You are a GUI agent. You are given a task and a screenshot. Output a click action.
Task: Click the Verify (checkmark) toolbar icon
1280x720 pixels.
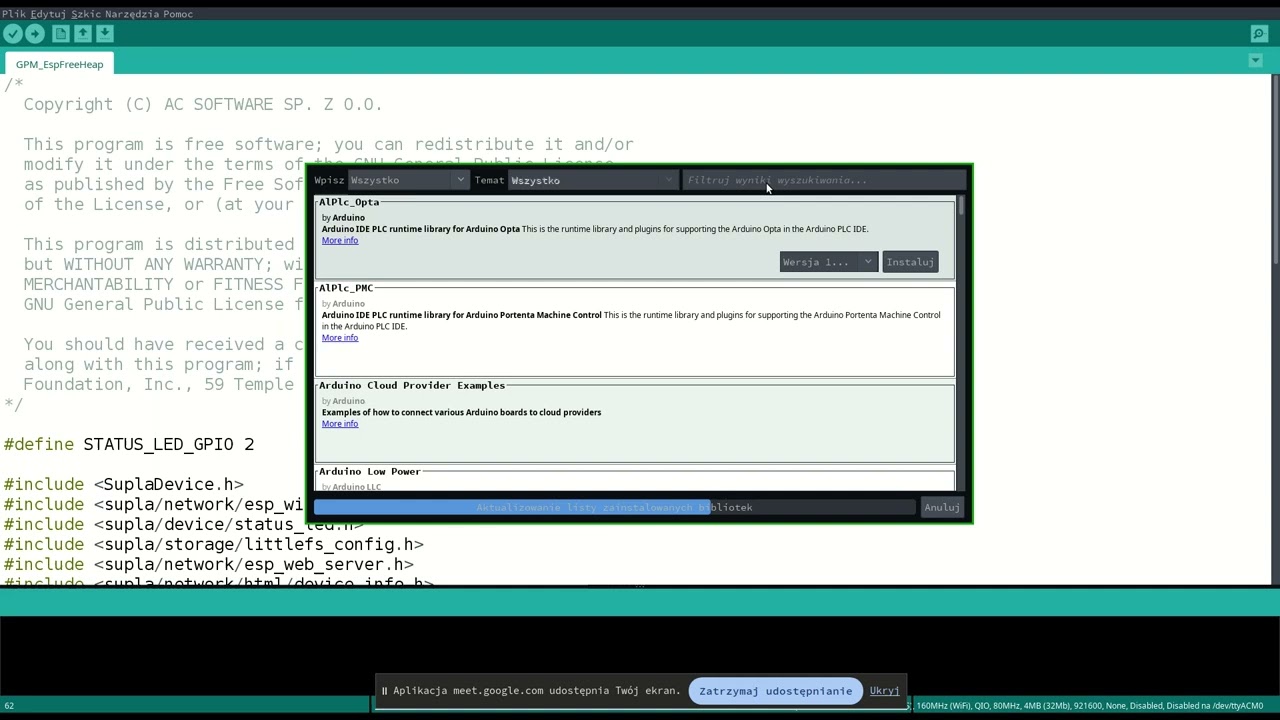[13, 33]
